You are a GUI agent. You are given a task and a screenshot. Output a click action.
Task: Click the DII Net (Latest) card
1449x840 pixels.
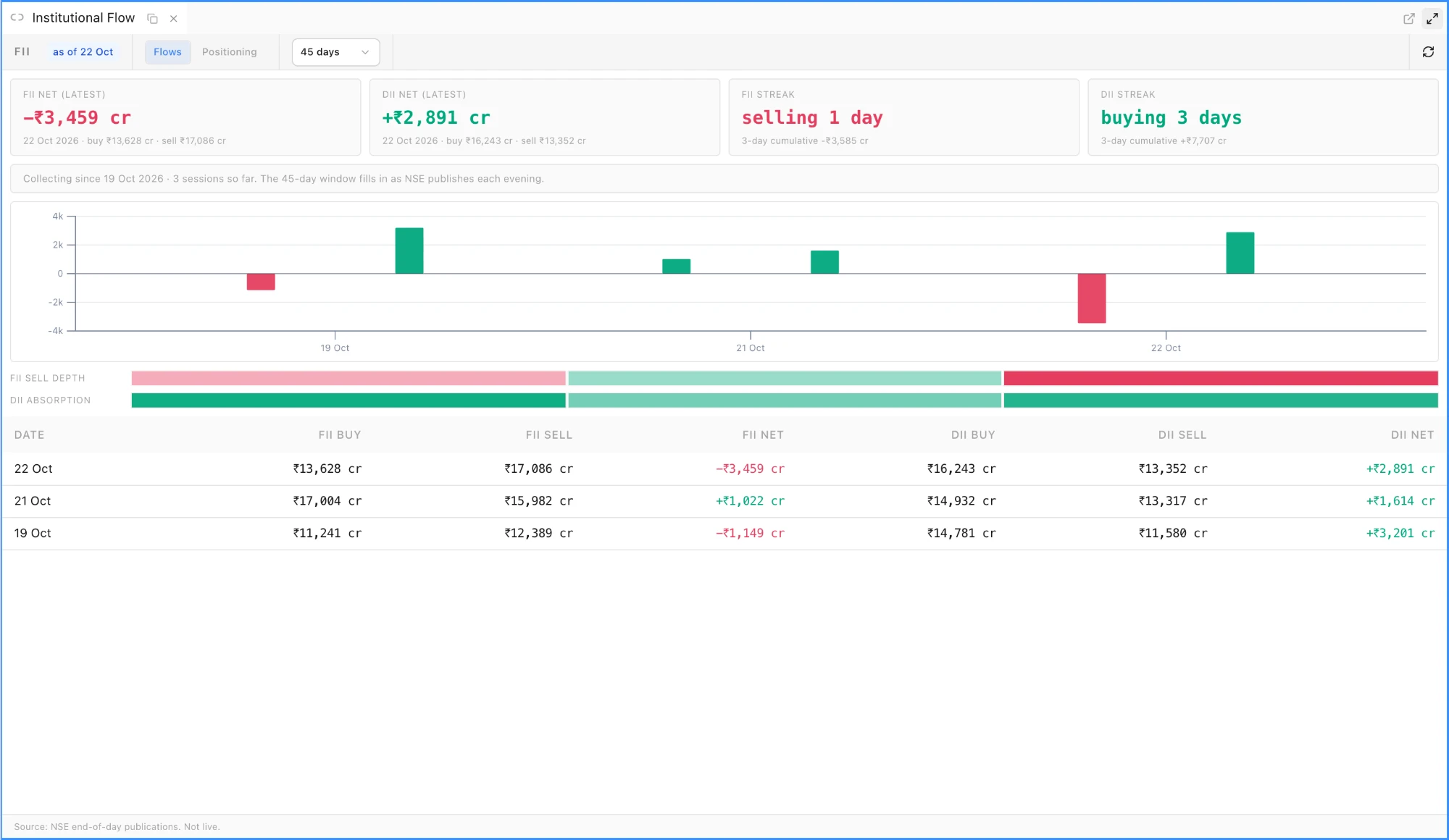[545, 117]
